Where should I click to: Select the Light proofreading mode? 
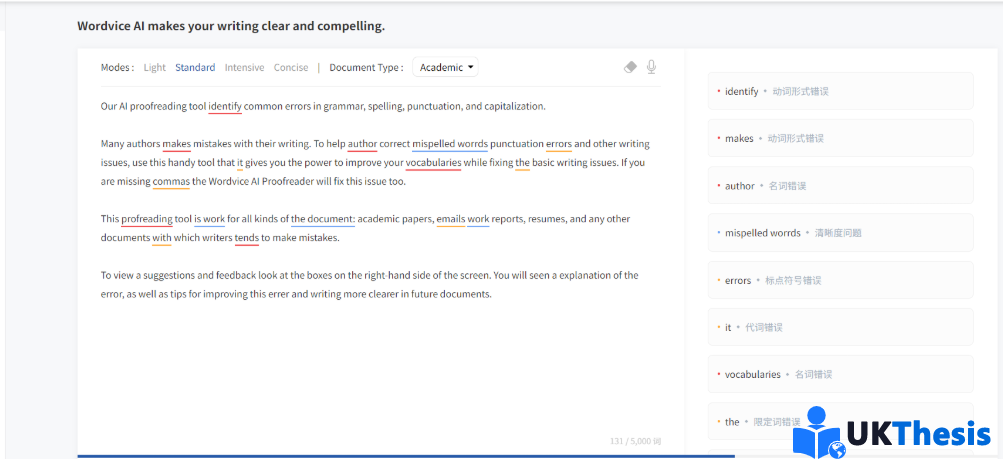pos(154,68)
